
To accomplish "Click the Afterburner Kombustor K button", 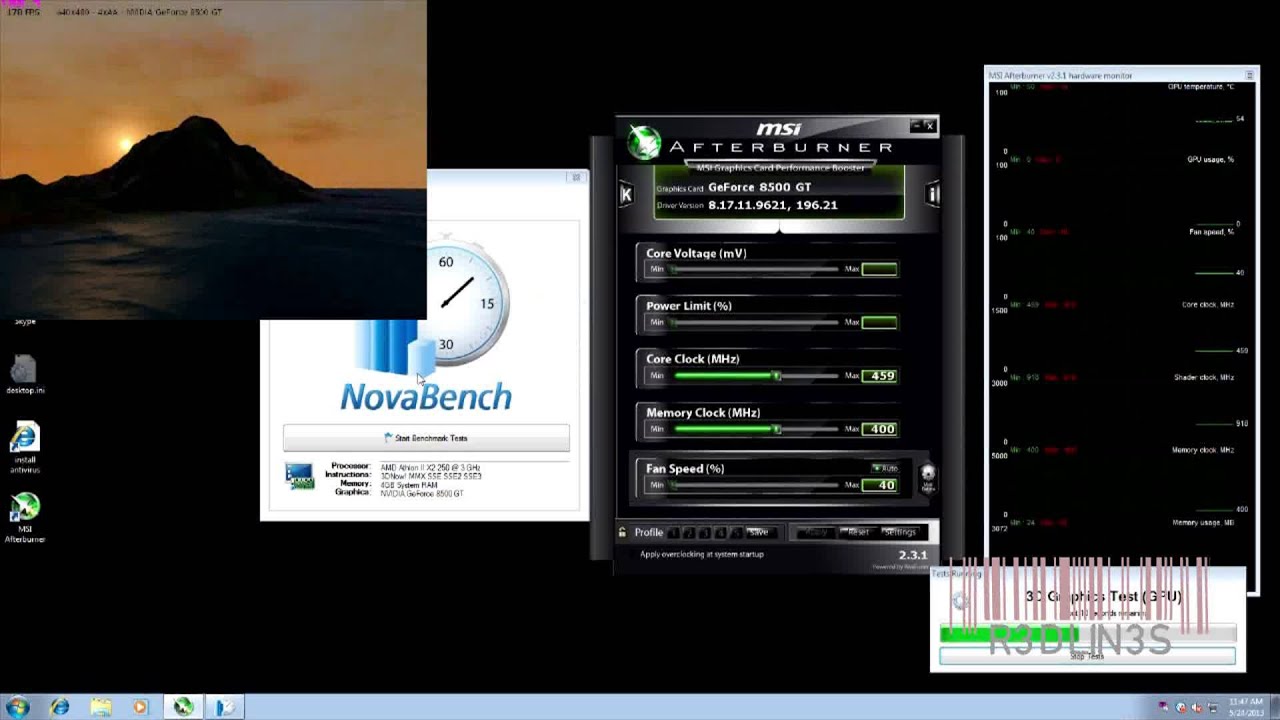I will tap(626, 194).
